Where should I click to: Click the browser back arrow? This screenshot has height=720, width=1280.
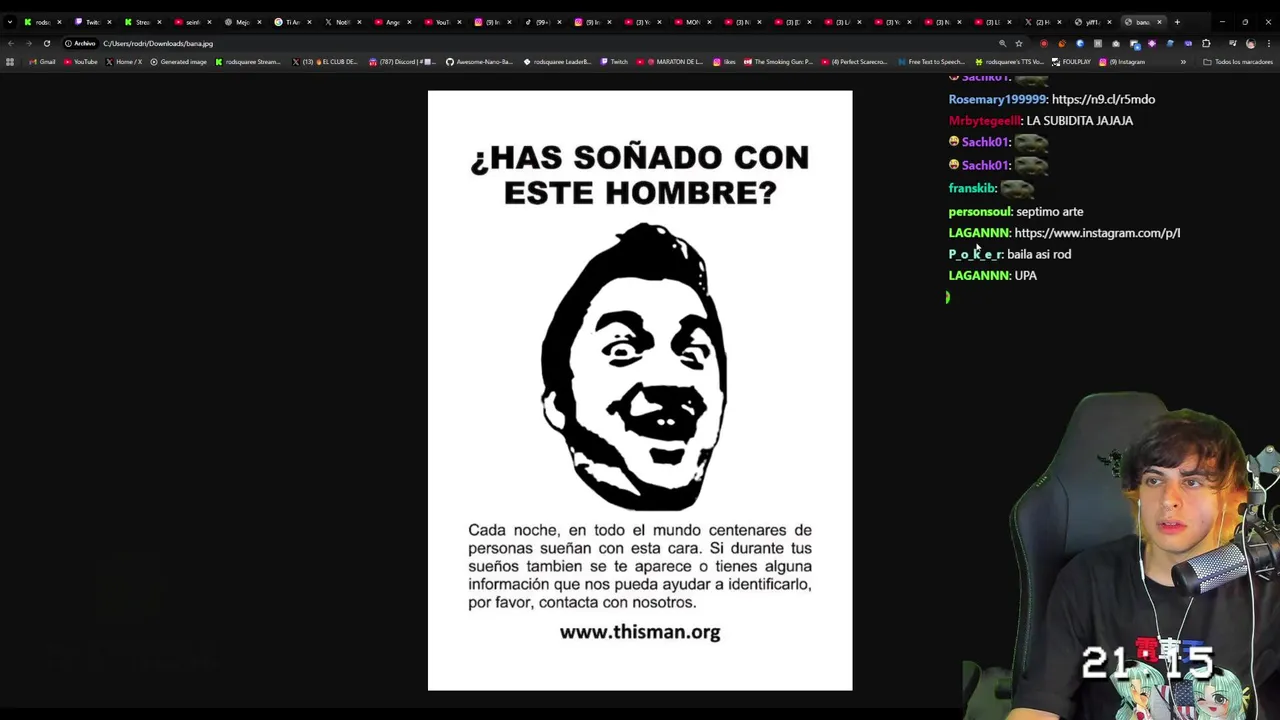(10, 43)
